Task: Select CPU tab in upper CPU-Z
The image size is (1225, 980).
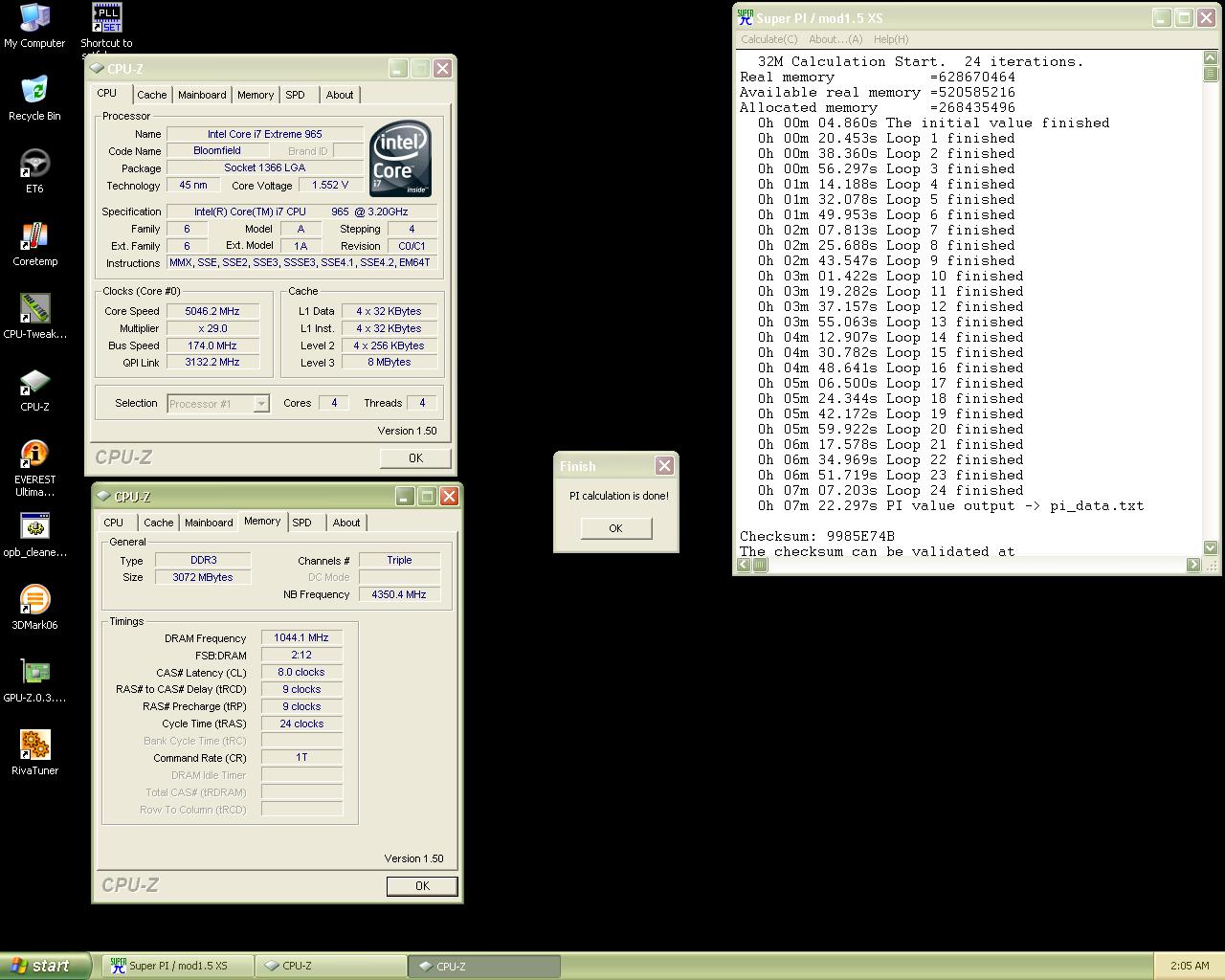Action: (107, 93)
